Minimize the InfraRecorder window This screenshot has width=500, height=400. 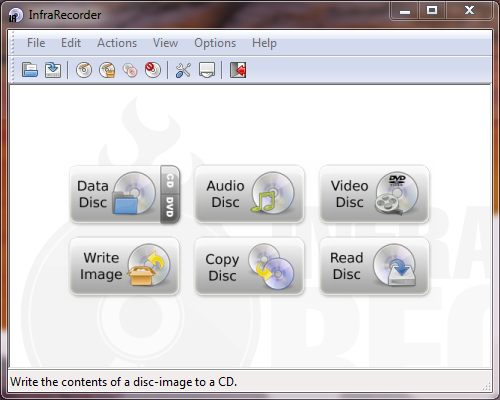[405, 11]
